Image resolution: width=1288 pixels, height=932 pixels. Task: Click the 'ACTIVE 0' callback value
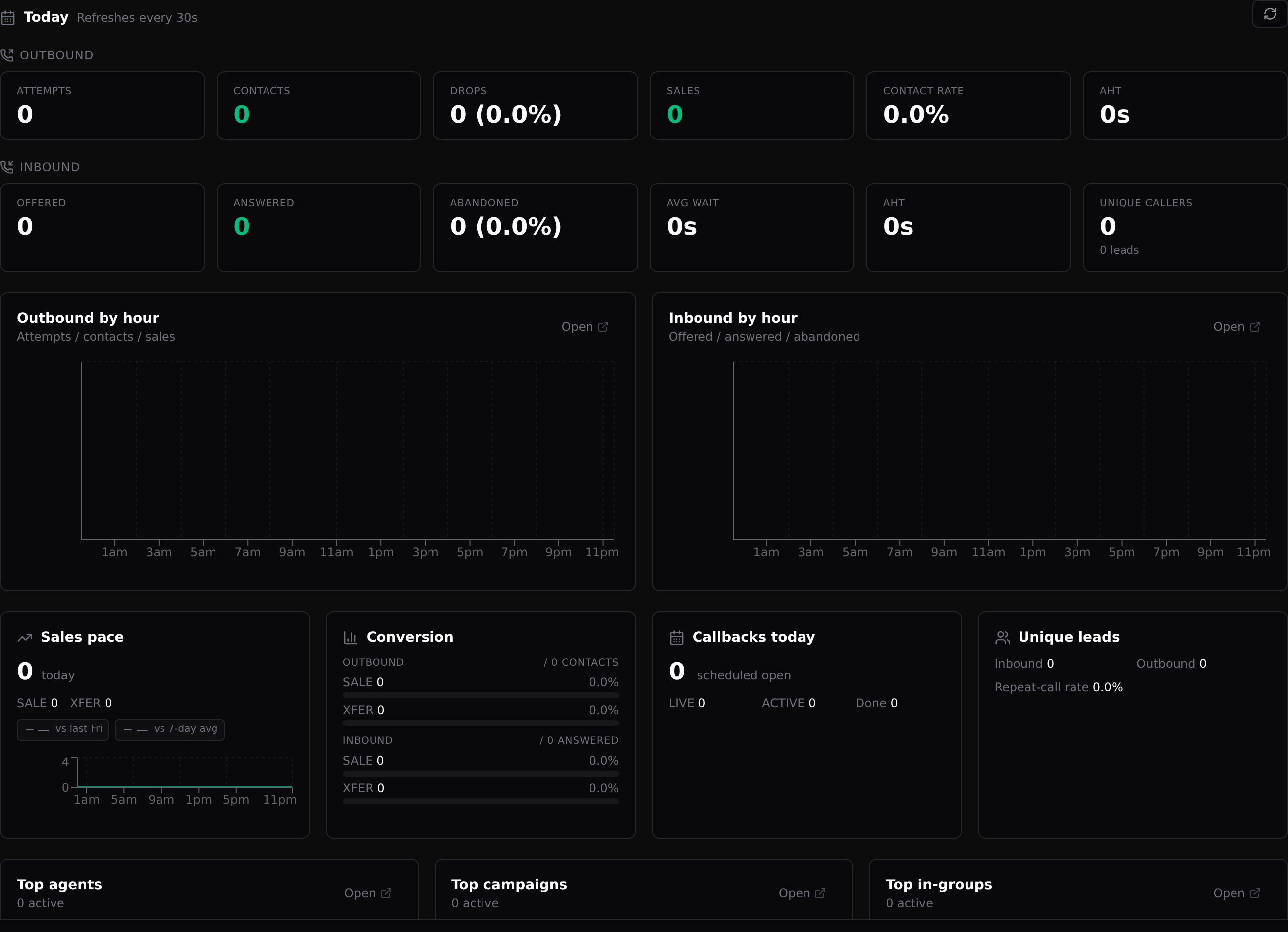click(788, 703)
